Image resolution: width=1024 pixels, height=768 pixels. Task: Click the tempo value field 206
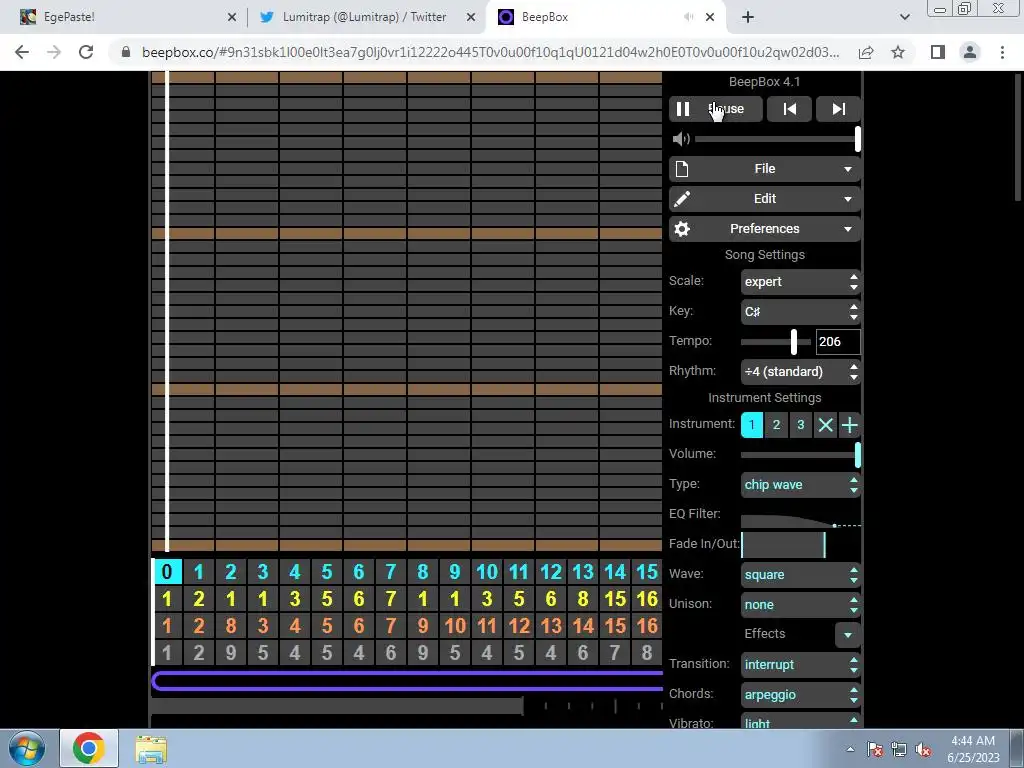(x=838, y=342)
